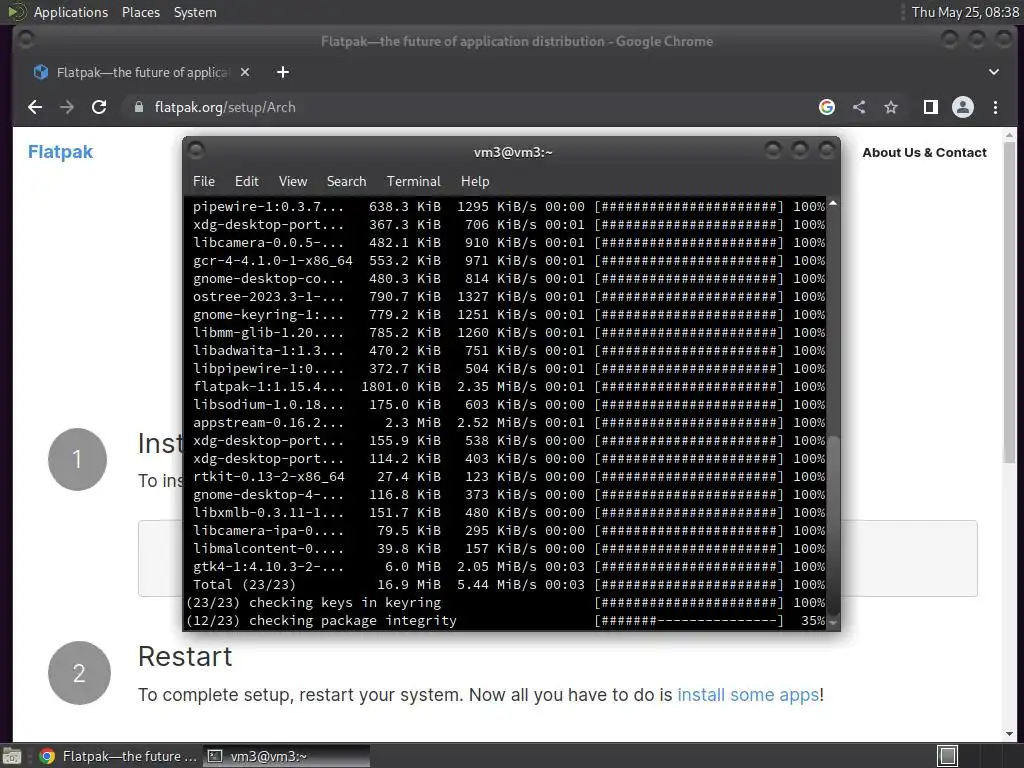
Task: View site info padlock icon
Action: pyautogui.click(x=138, y=107)
